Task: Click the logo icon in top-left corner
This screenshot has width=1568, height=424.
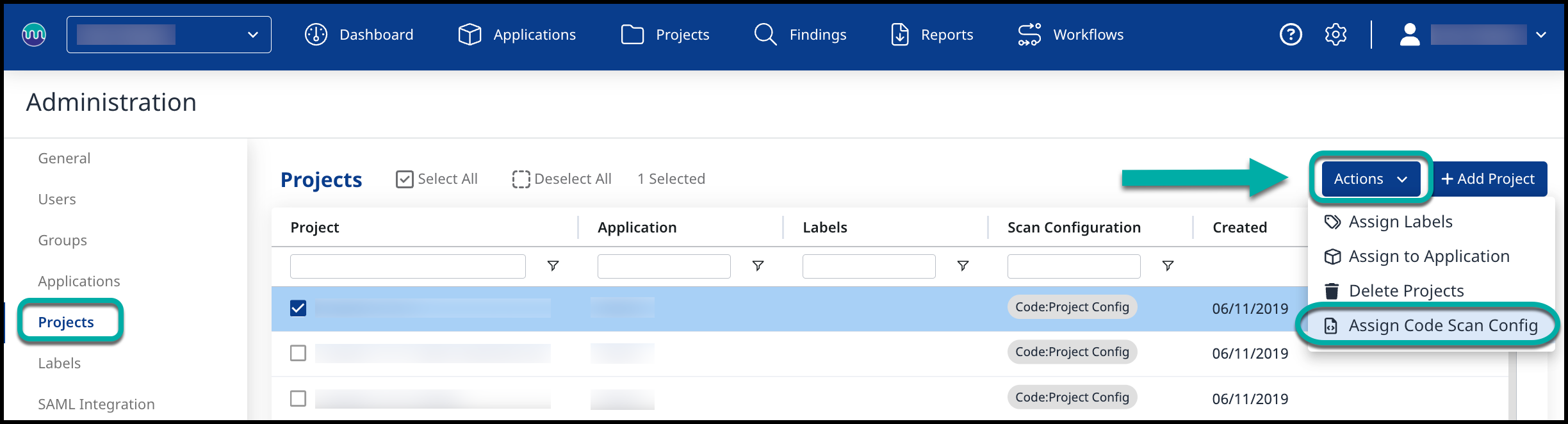Action: pyautogui.click(x=34, y=35)
